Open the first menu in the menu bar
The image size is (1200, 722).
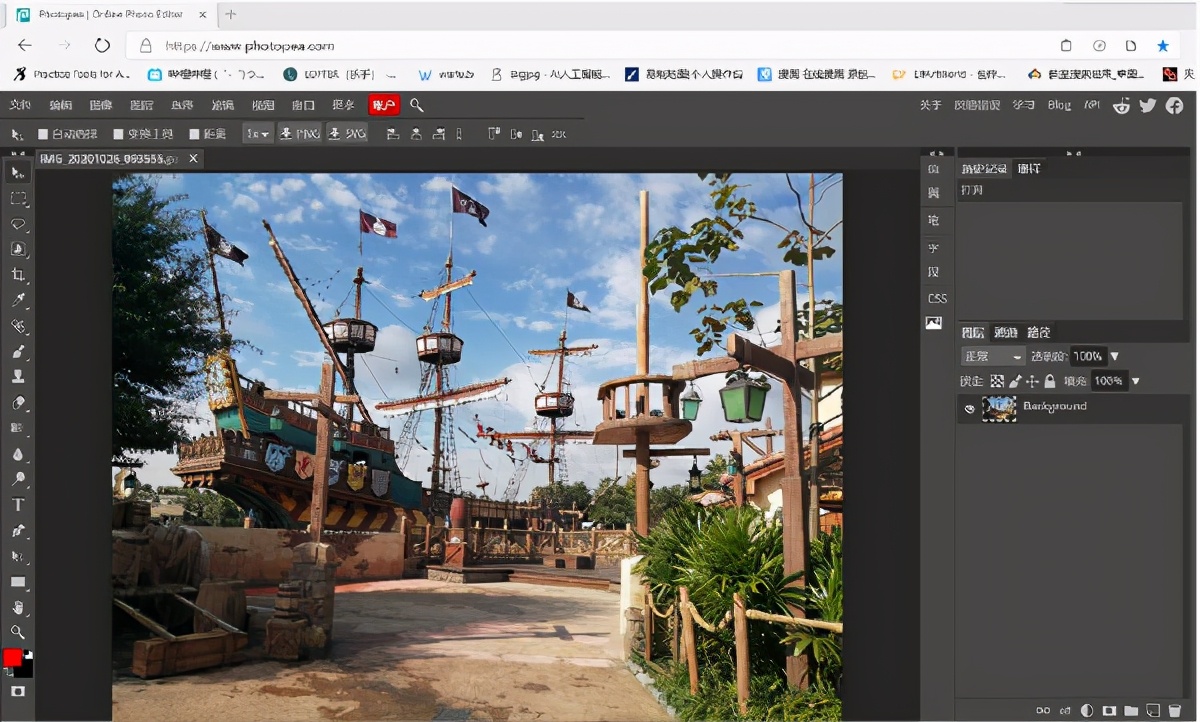pyautogui.click(x=20, y=105)
